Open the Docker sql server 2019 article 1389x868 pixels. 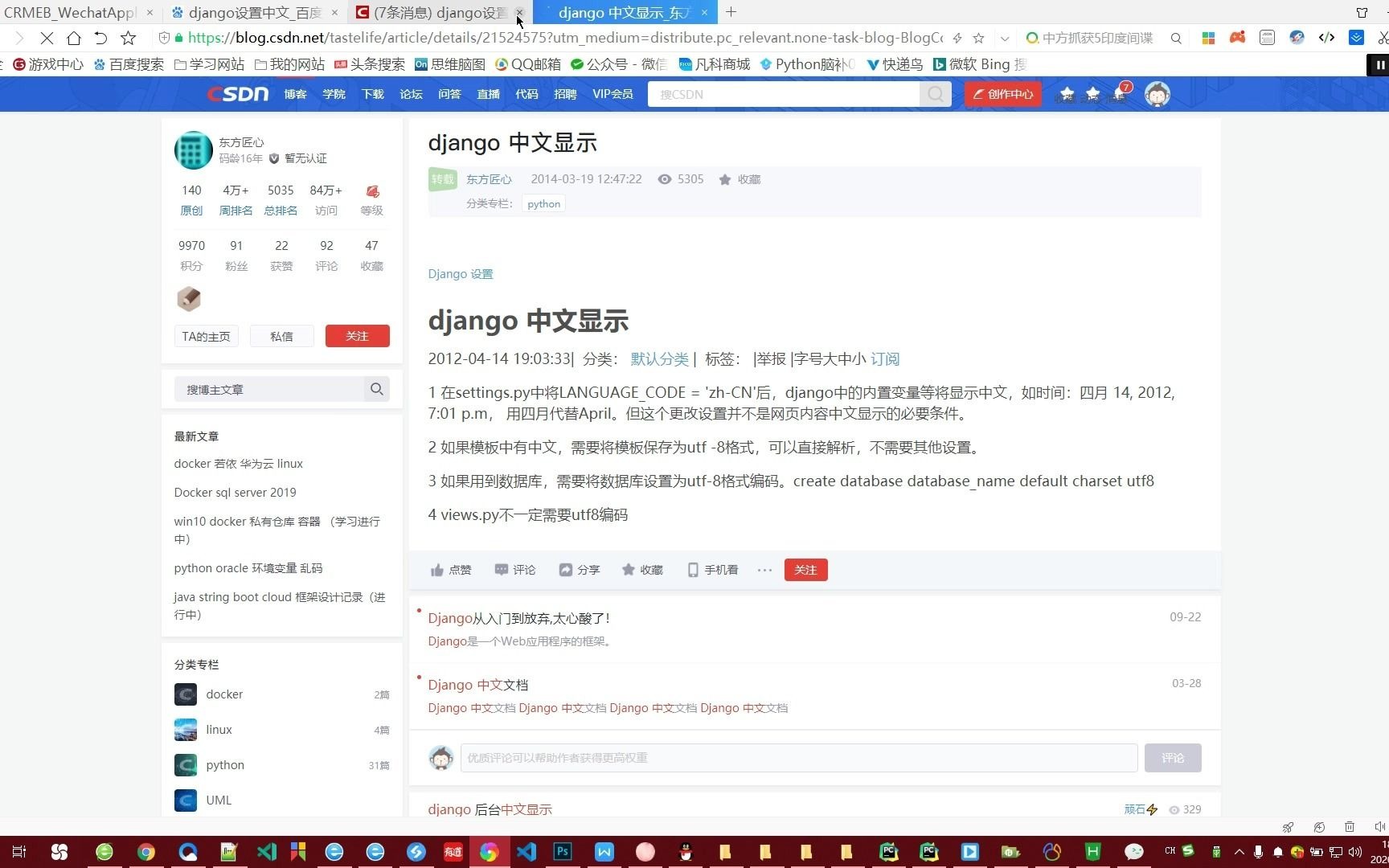(235, 493)
